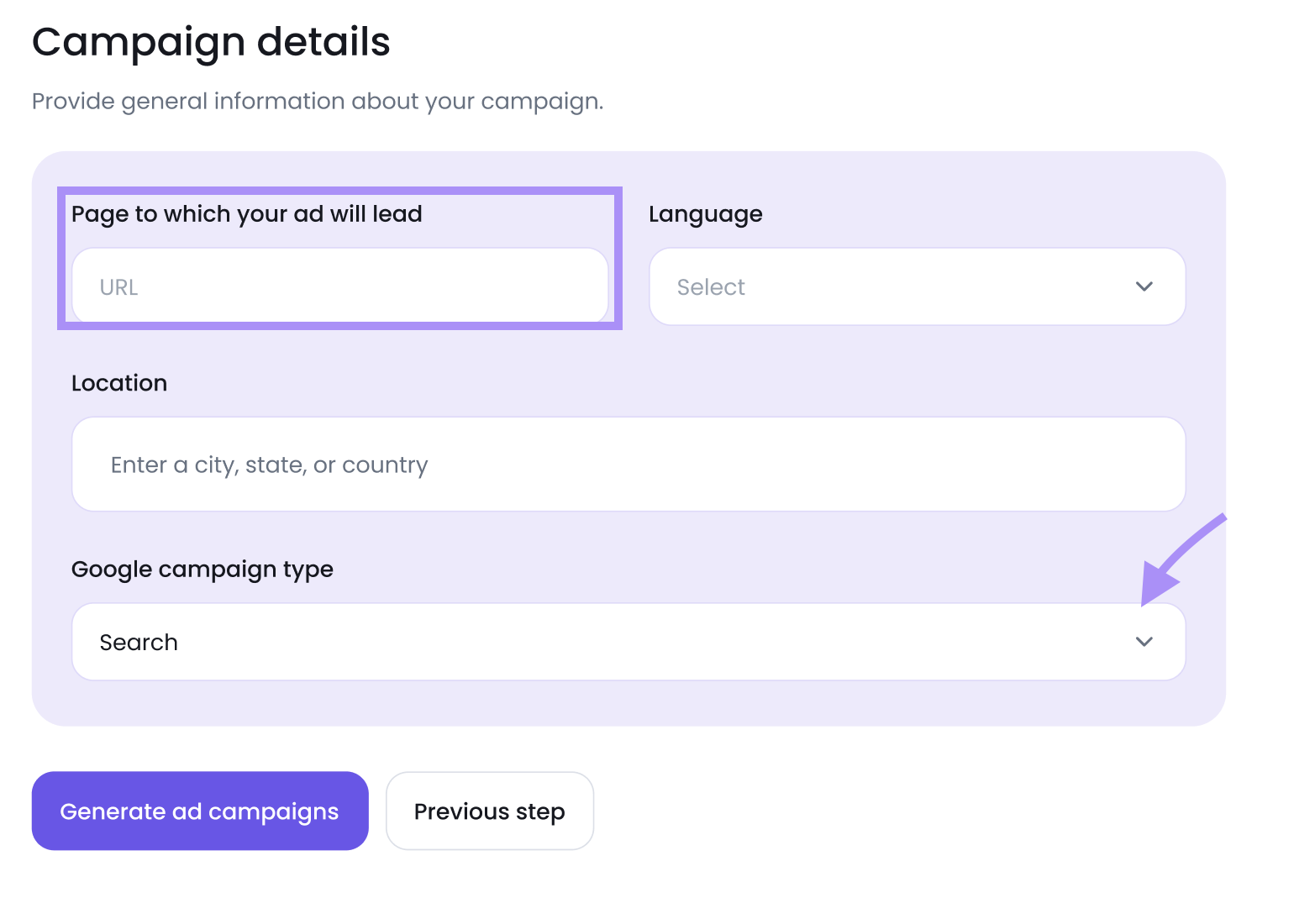The width and height of the screenshot is (1299, 924).
Task: Click the 'Select' placeholder in Language
Action: (x=711, y=287)
